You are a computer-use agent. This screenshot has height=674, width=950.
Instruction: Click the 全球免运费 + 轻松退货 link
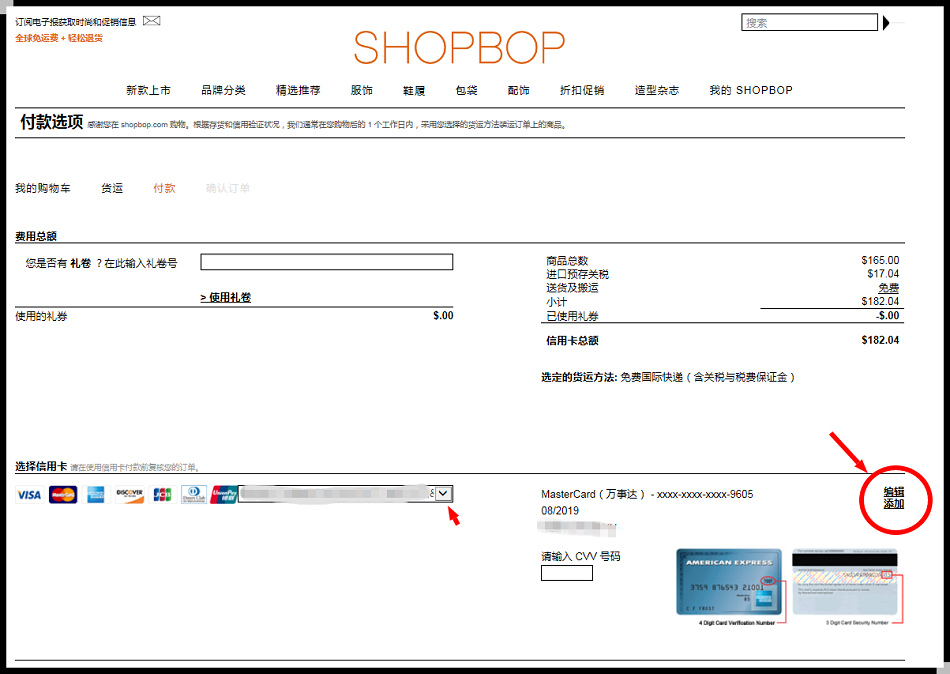click(59, 38)
